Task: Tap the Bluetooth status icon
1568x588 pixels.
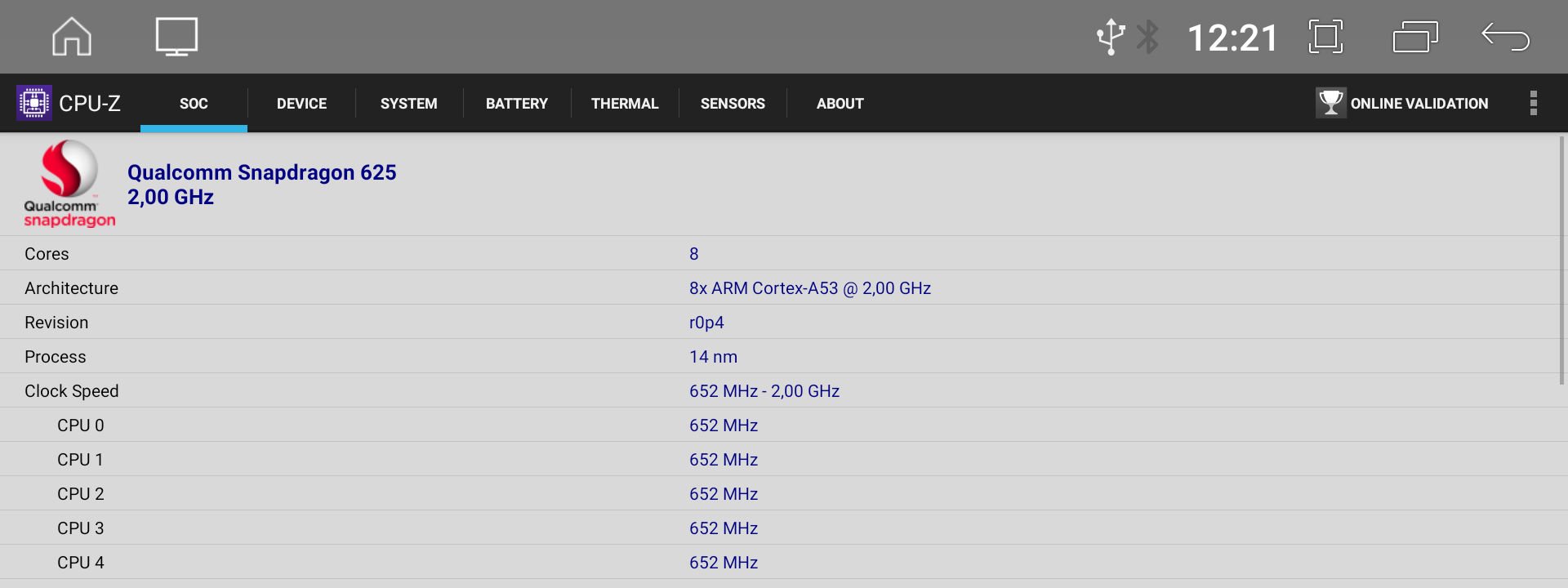Action: pyautogui.click(x=1148, y=37)
